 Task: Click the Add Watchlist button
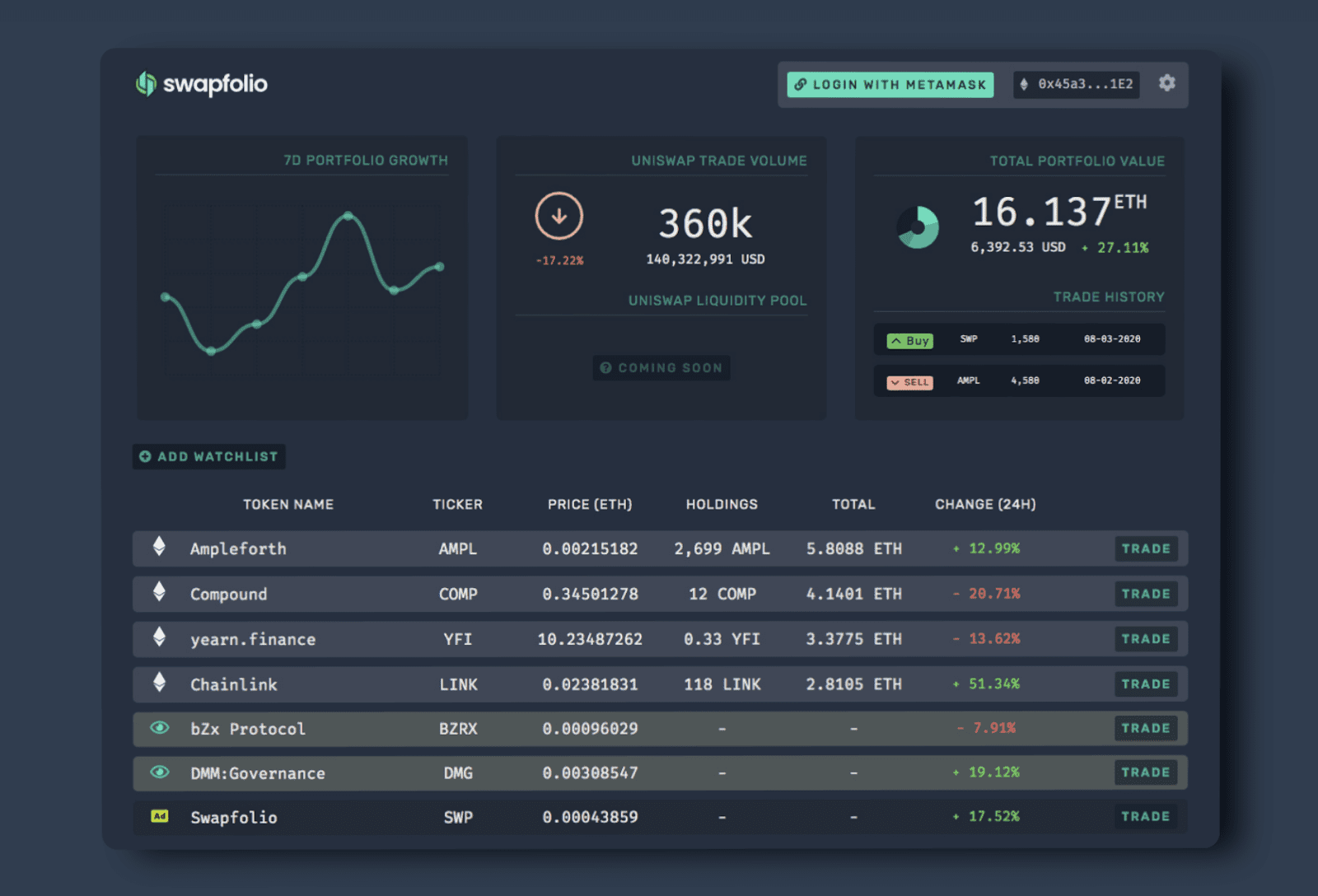click(209, 456)
